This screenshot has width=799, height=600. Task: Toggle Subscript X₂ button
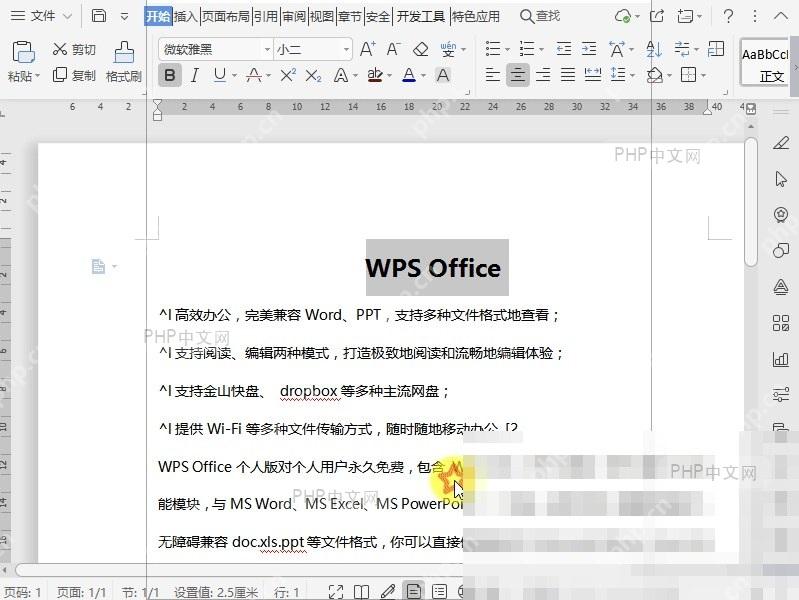tap(313, 76)
